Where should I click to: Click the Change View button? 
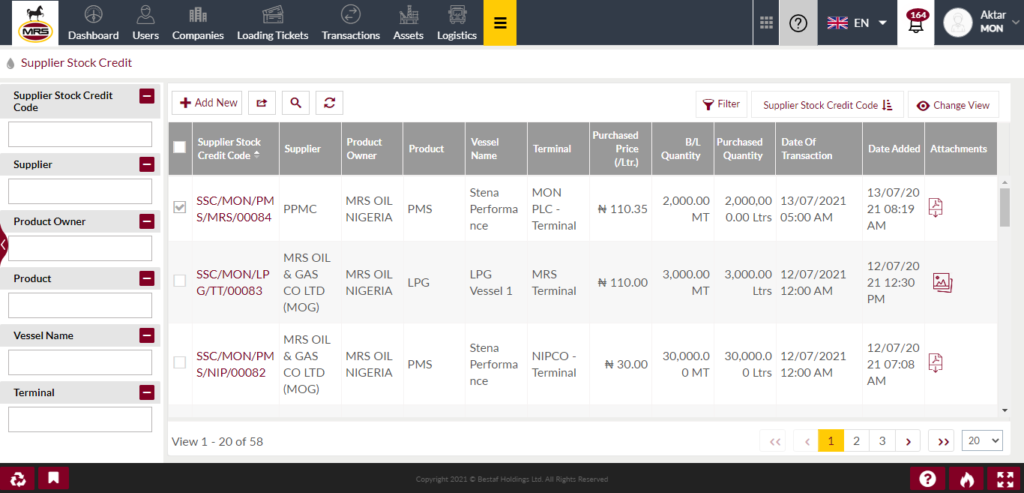(953, 105)
